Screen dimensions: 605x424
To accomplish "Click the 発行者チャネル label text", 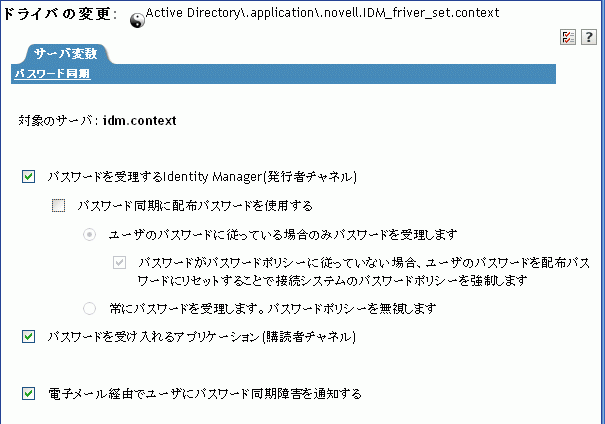I will [x=313, y=177].
